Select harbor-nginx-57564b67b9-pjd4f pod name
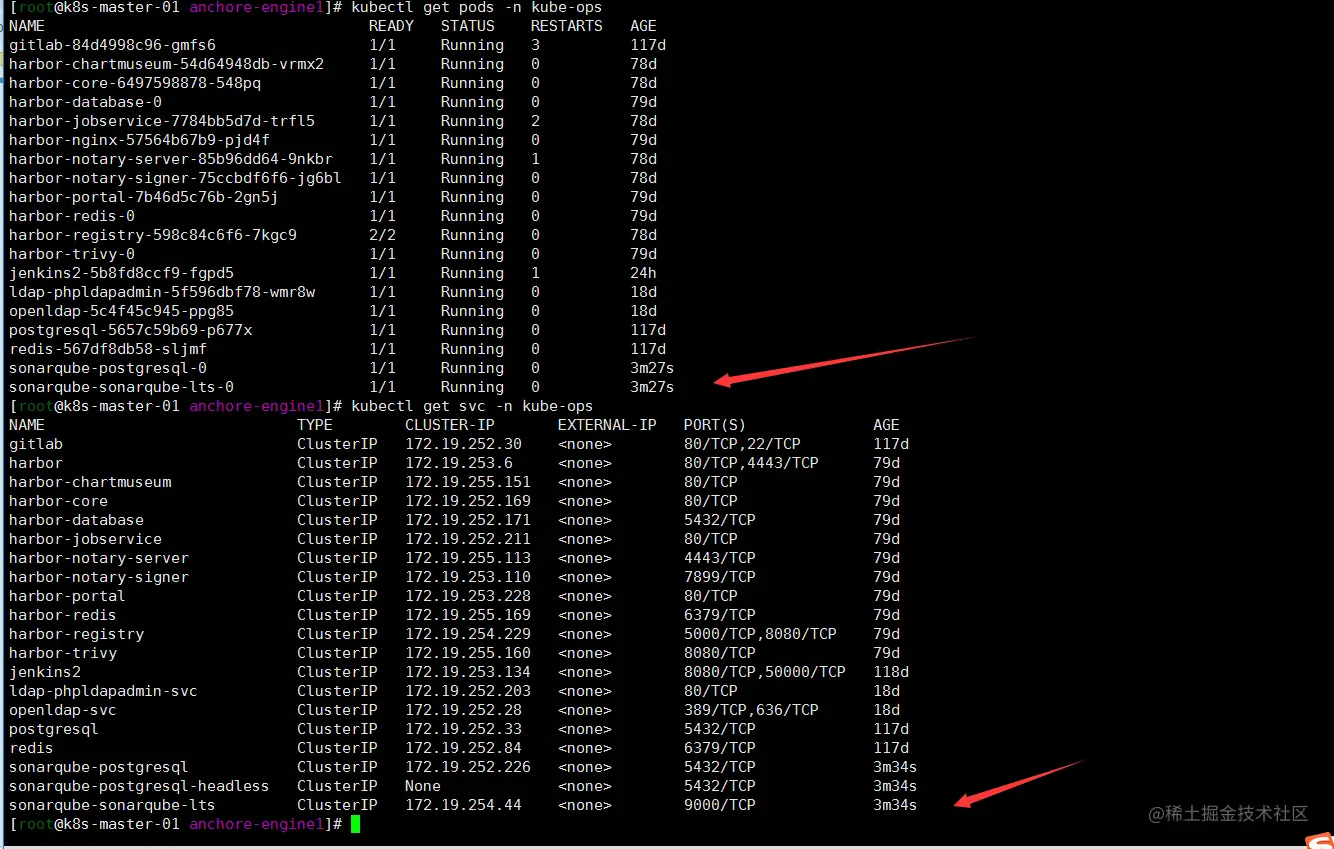 (x=139, y=140)
